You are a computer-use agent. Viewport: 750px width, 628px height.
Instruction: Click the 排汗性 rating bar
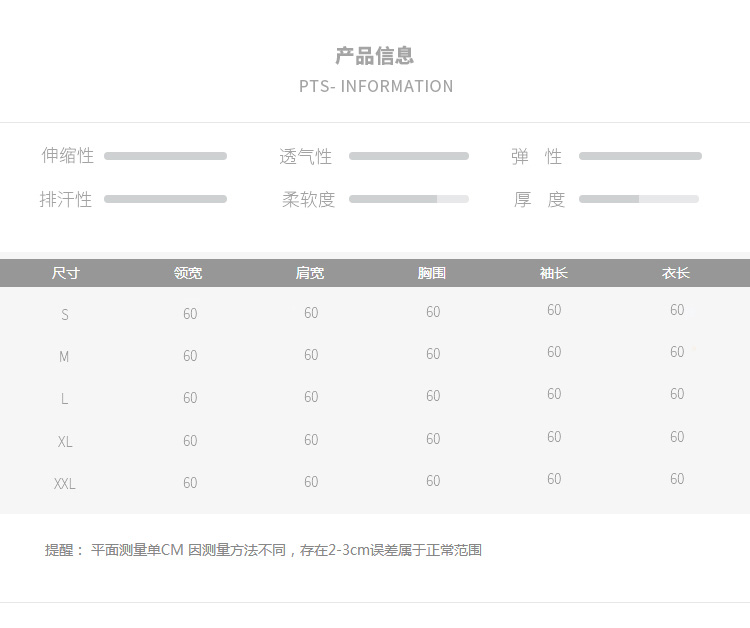tap(165, 199)
